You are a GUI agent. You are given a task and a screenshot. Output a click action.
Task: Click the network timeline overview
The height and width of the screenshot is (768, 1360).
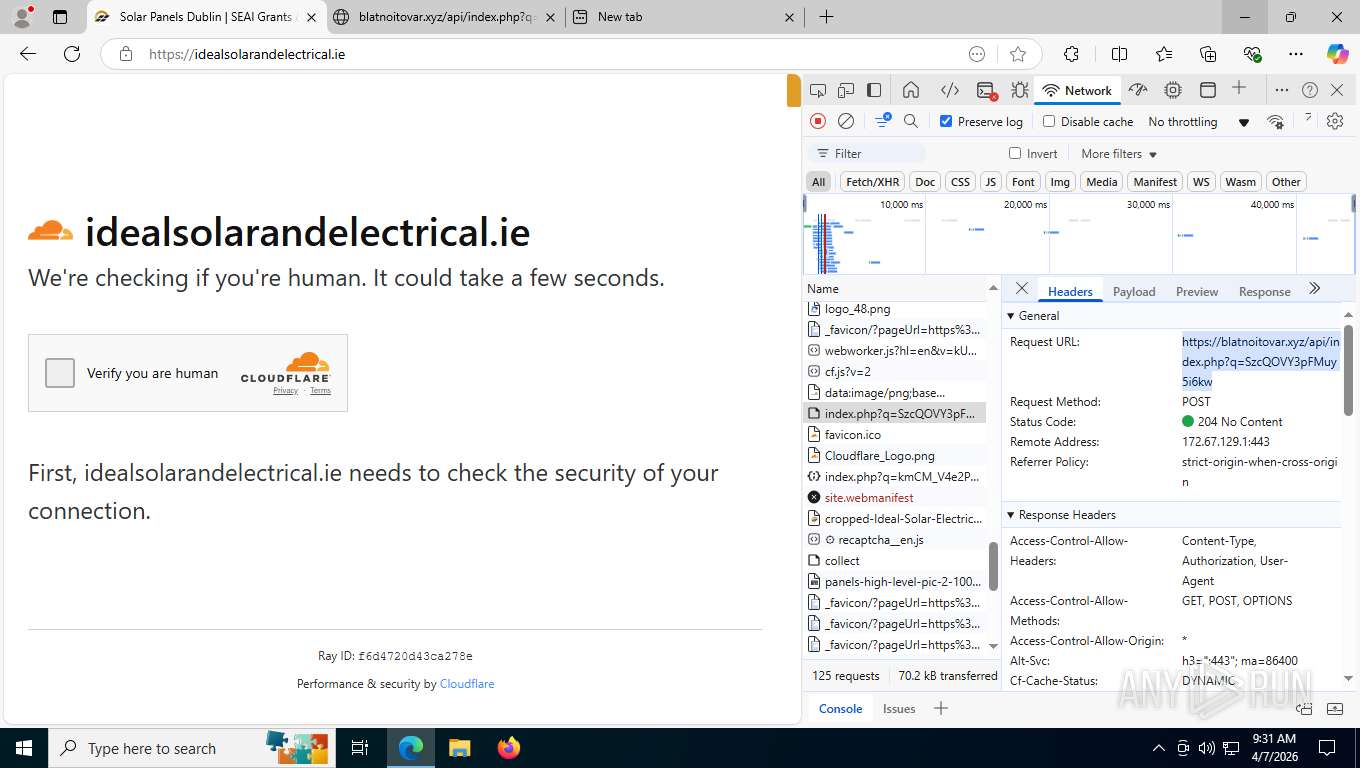click(x=1079, y=234)
